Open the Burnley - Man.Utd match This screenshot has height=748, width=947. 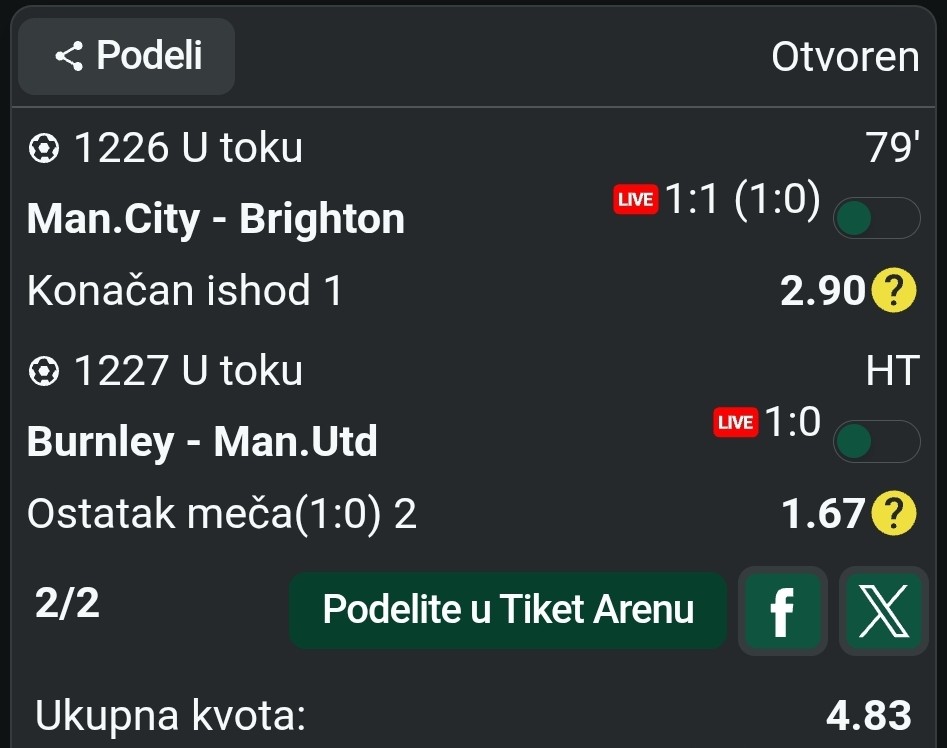coord(202,442)
